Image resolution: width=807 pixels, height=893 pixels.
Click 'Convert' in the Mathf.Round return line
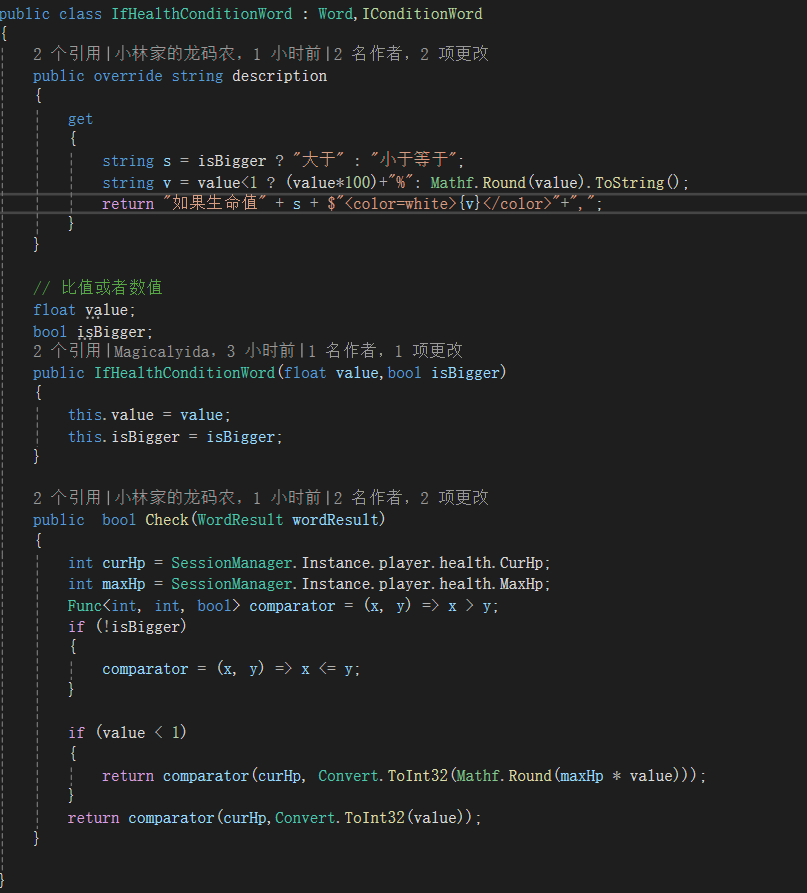[x=349, y=776]
